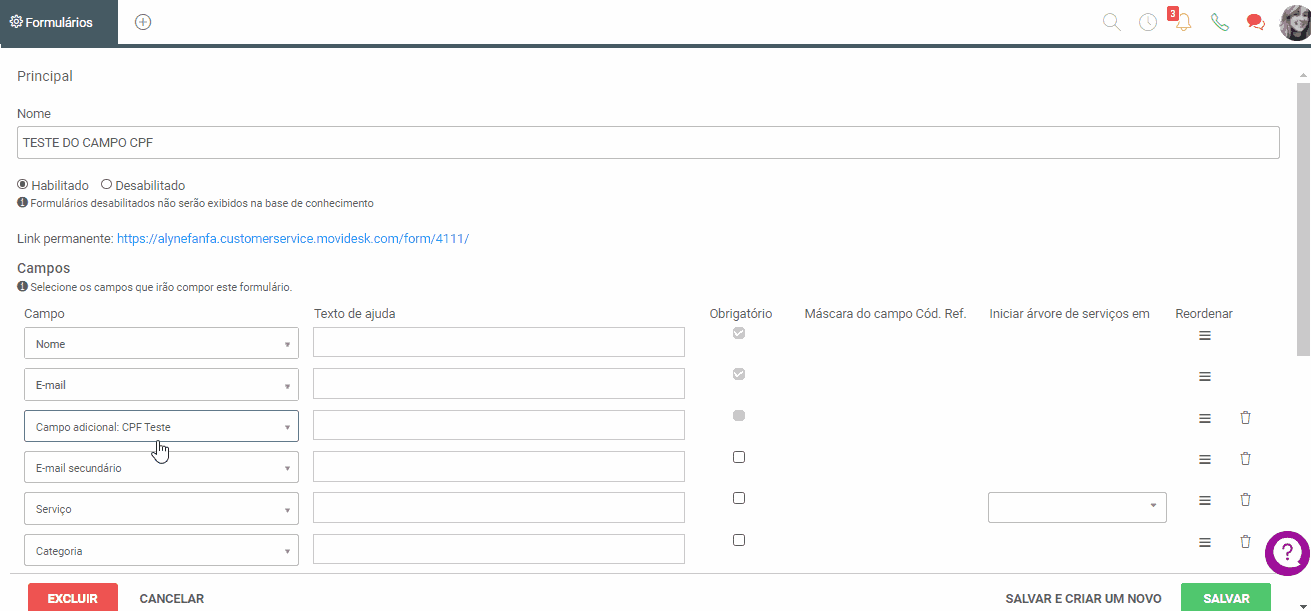Viewport: 1311px width, 611px height.
Task: Open a new tab with plus
Action: (143, 22)
